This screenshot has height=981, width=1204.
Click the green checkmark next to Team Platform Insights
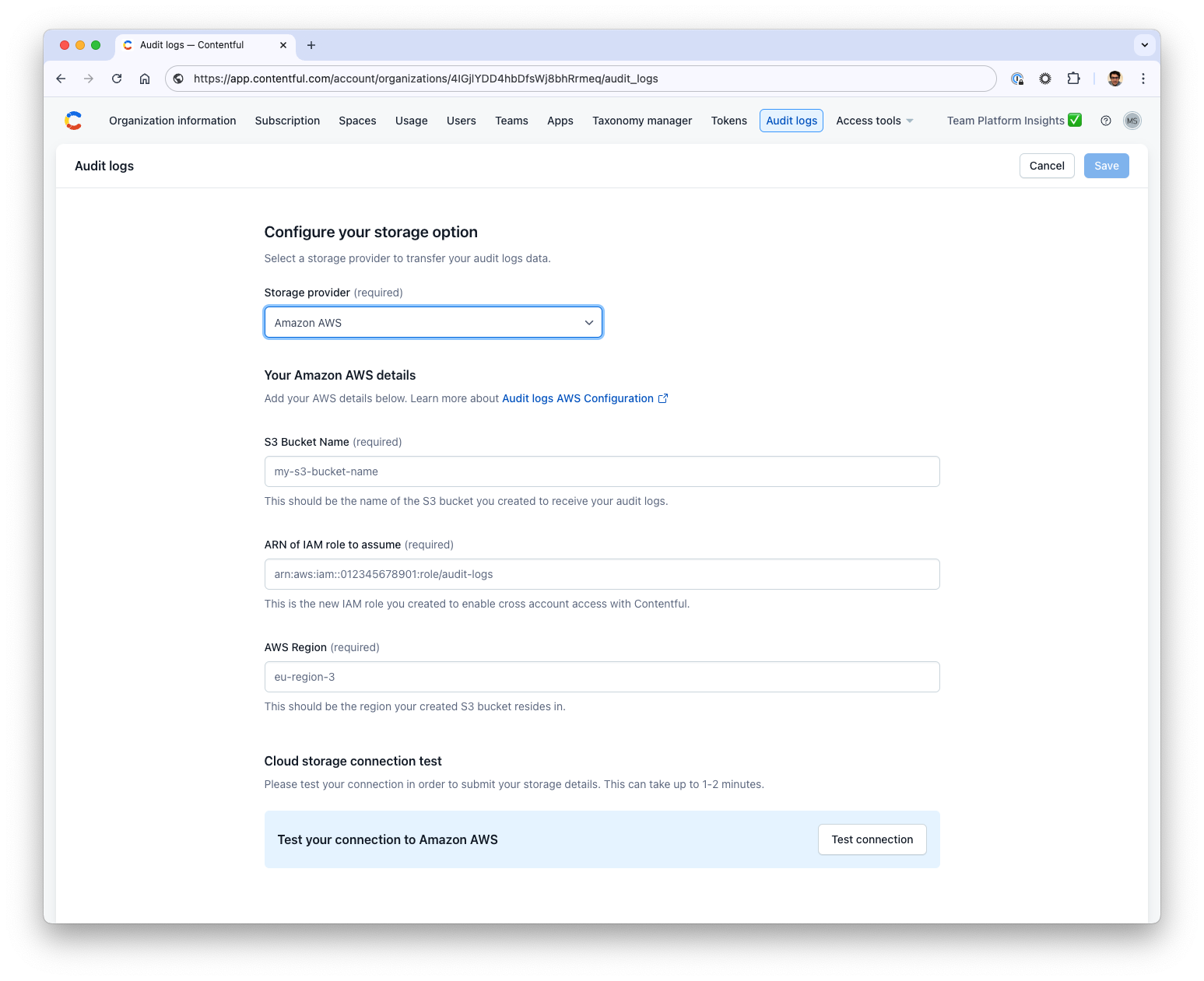[x=1075, y=120]
